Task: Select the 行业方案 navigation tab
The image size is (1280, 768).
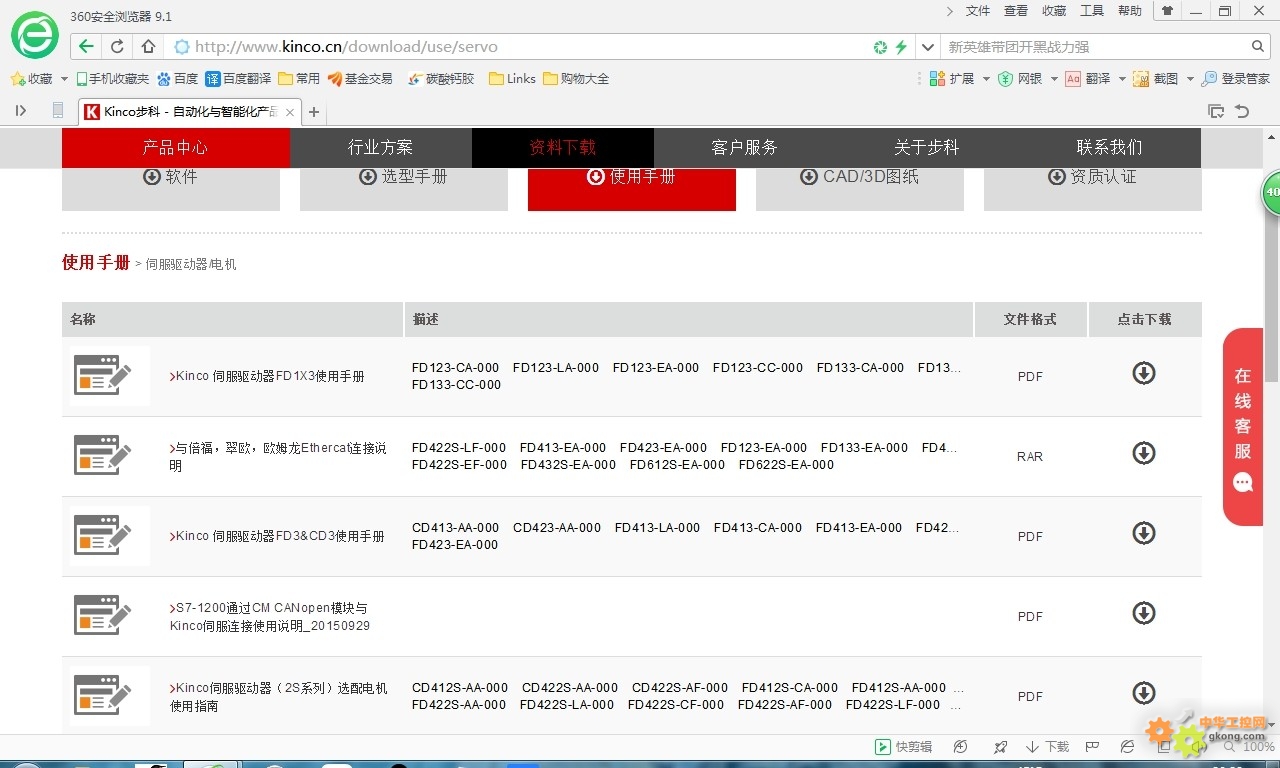Action: (381, 147)
